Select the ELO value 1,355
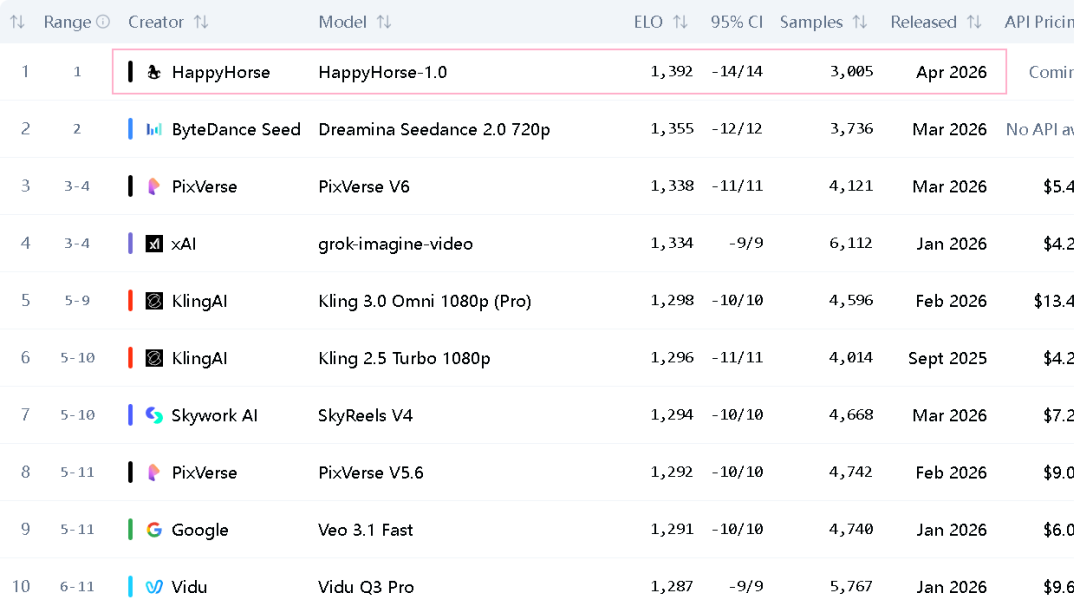Viewport: 1080px width, 606px height. [672, 129]
